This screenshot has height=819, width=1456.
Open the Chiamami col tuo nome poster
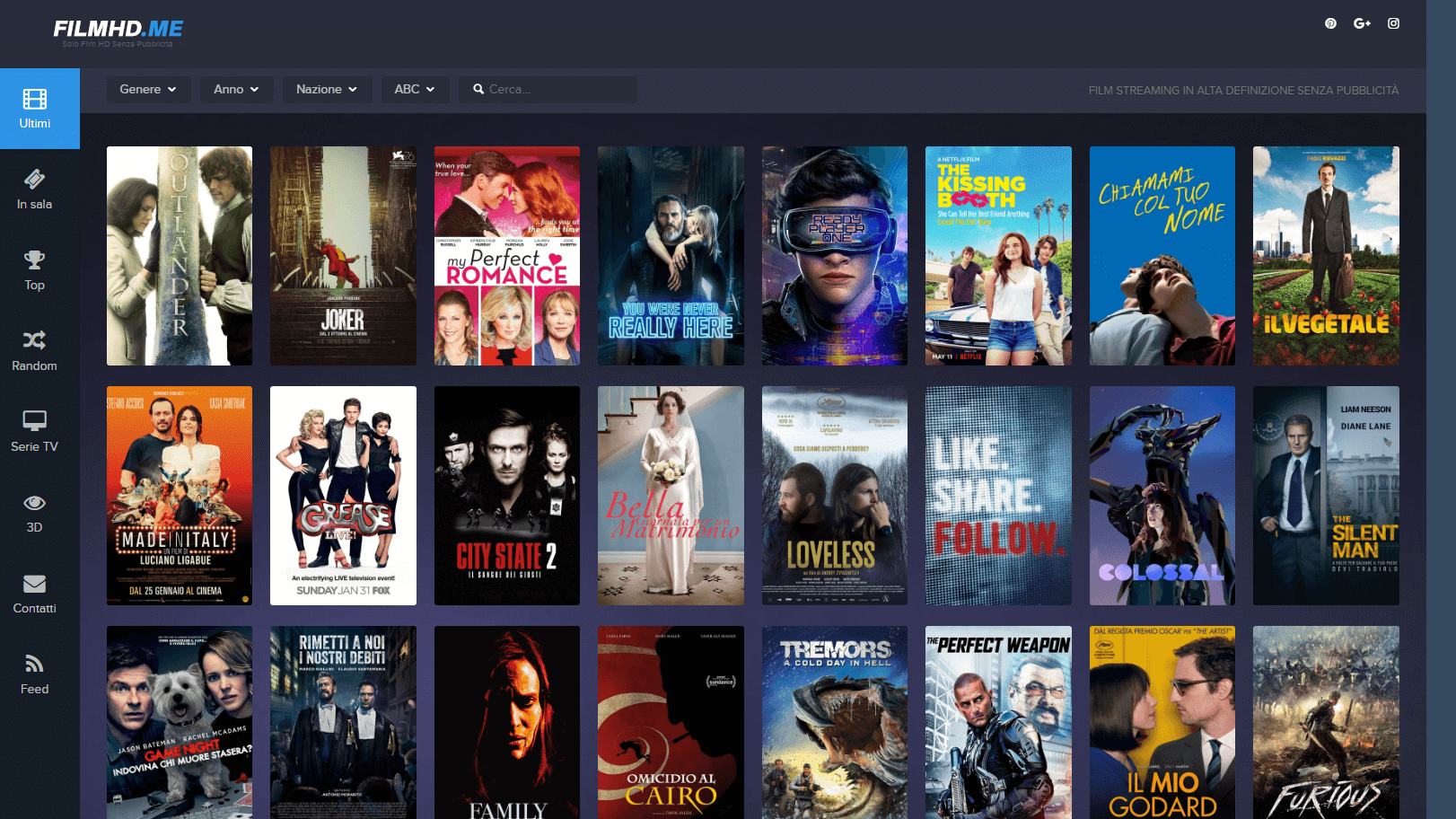1162,256
